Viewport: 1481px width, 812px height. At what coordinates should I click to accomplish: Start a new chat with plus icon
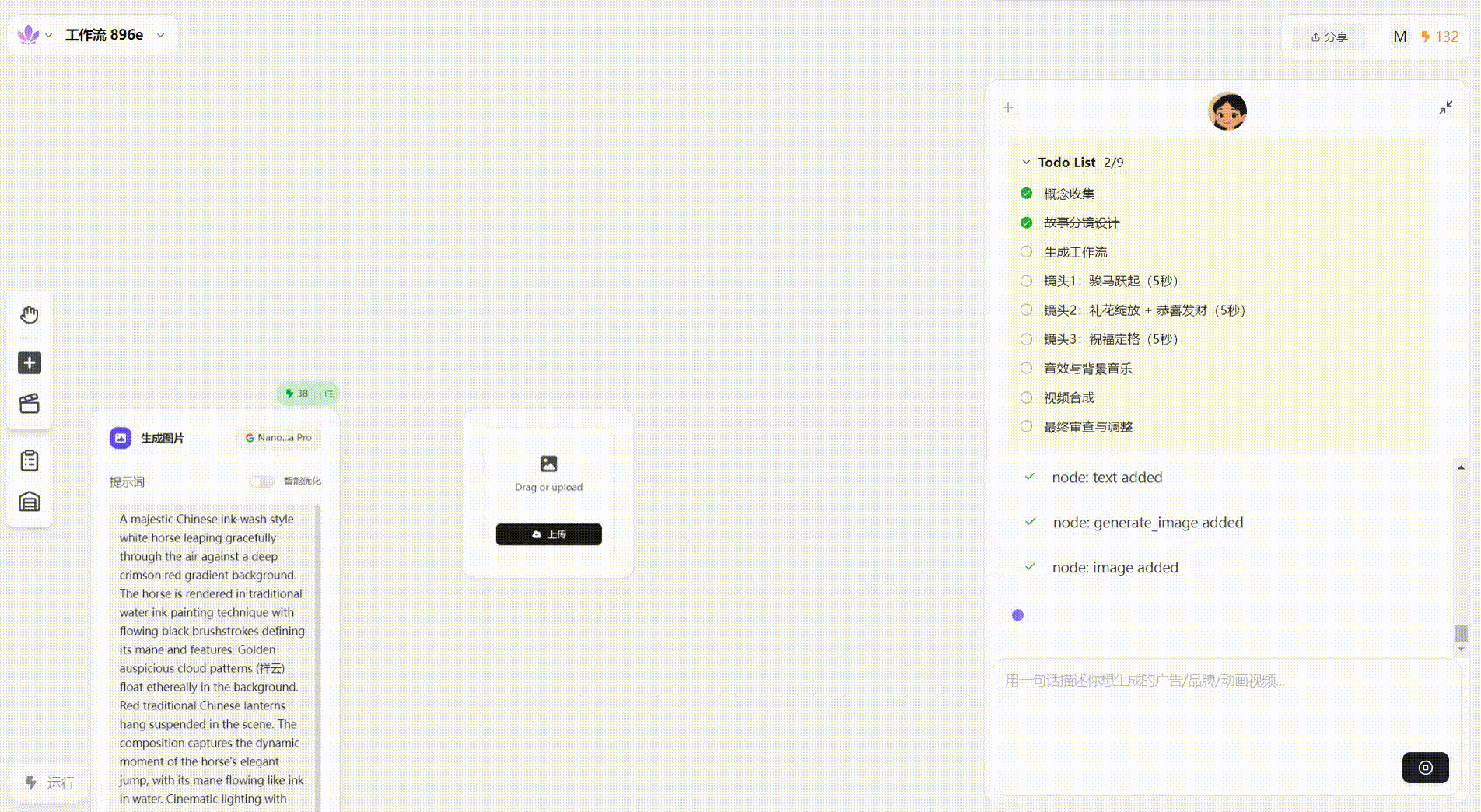tap(1008, 107)
